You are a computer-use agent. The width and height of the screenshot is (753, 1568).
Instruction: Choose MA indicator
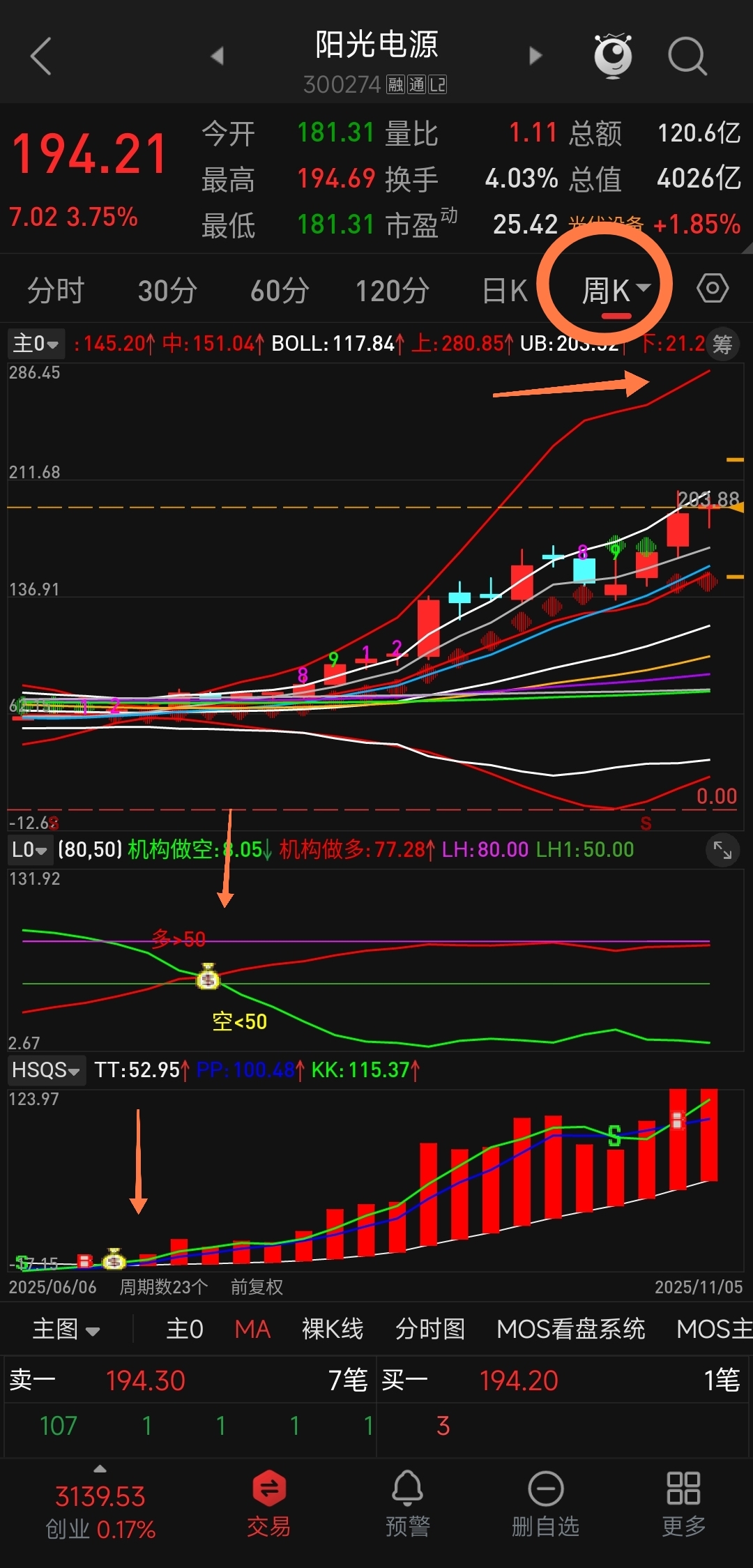tap(252, 1329)
